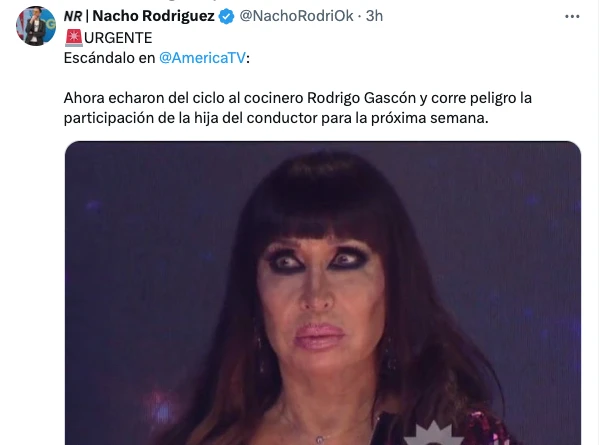Viewport: 602px width, 445px height.
Task: Click the italic NR logo in name
Action: tap(73, 16)
